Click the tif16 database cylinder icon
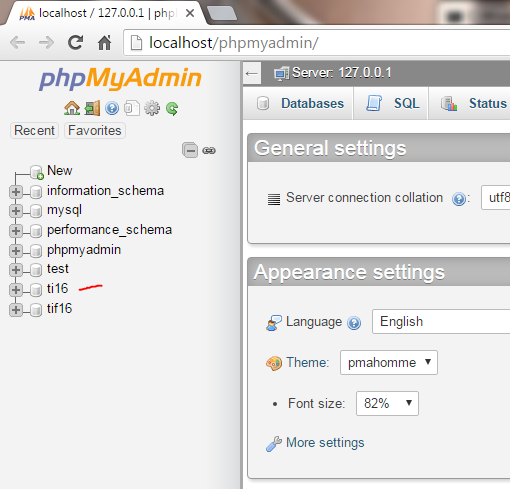The image size is (510, 489). pos(36,310)
